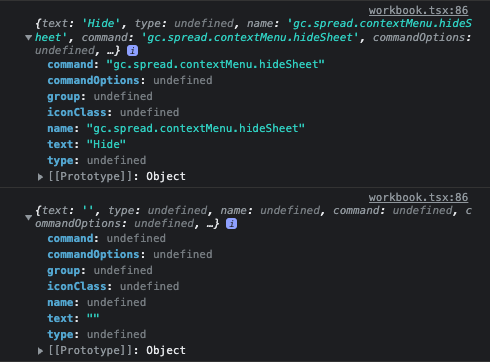Select the name value "gc.spread.contextMenu.hideSheet"
Viewport: 490px width, 362px height.
(x=196, y=128)
